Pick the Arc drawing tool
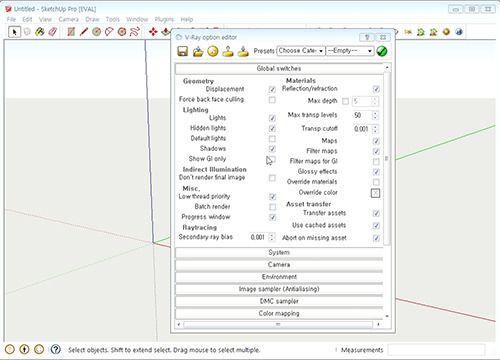This screenshot has width=500, height=360. tap(109, 32)
